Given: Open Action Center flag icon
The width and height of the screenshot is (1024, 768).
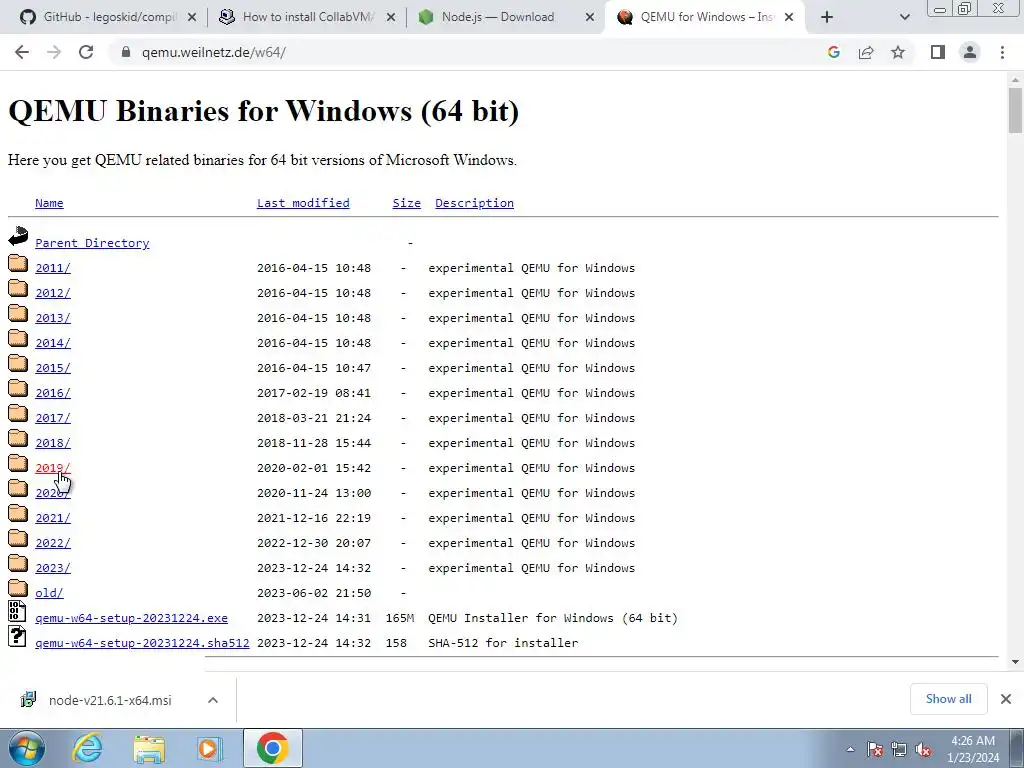Looking at the screenshot, I should click(875, 750).
